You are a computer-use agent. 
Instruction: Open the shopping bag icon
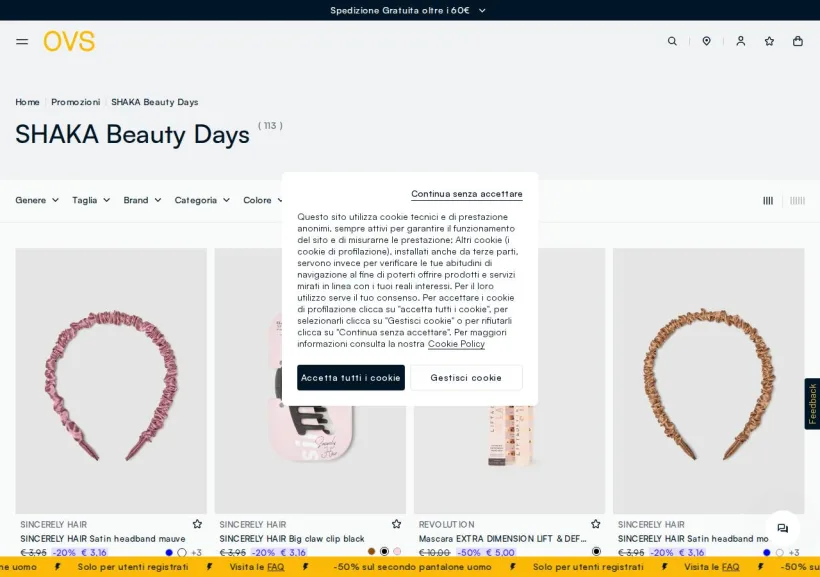coord(798,41)
